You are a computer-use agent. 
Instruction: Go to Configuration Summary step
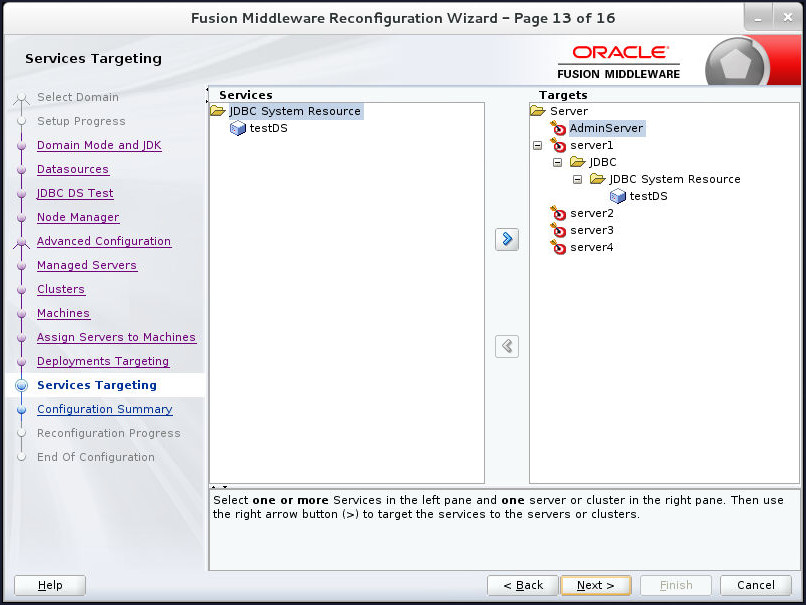tap(105, 410)
